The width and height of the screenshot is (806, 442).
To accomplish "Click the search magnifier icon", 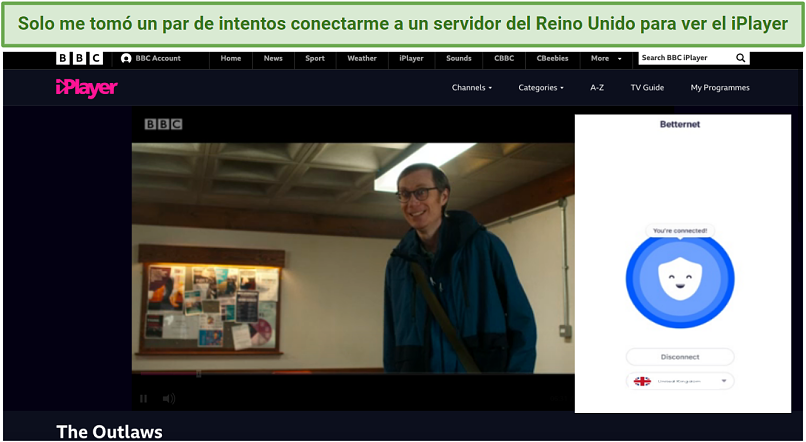I will pyautogui.click(x=740, y=58).
